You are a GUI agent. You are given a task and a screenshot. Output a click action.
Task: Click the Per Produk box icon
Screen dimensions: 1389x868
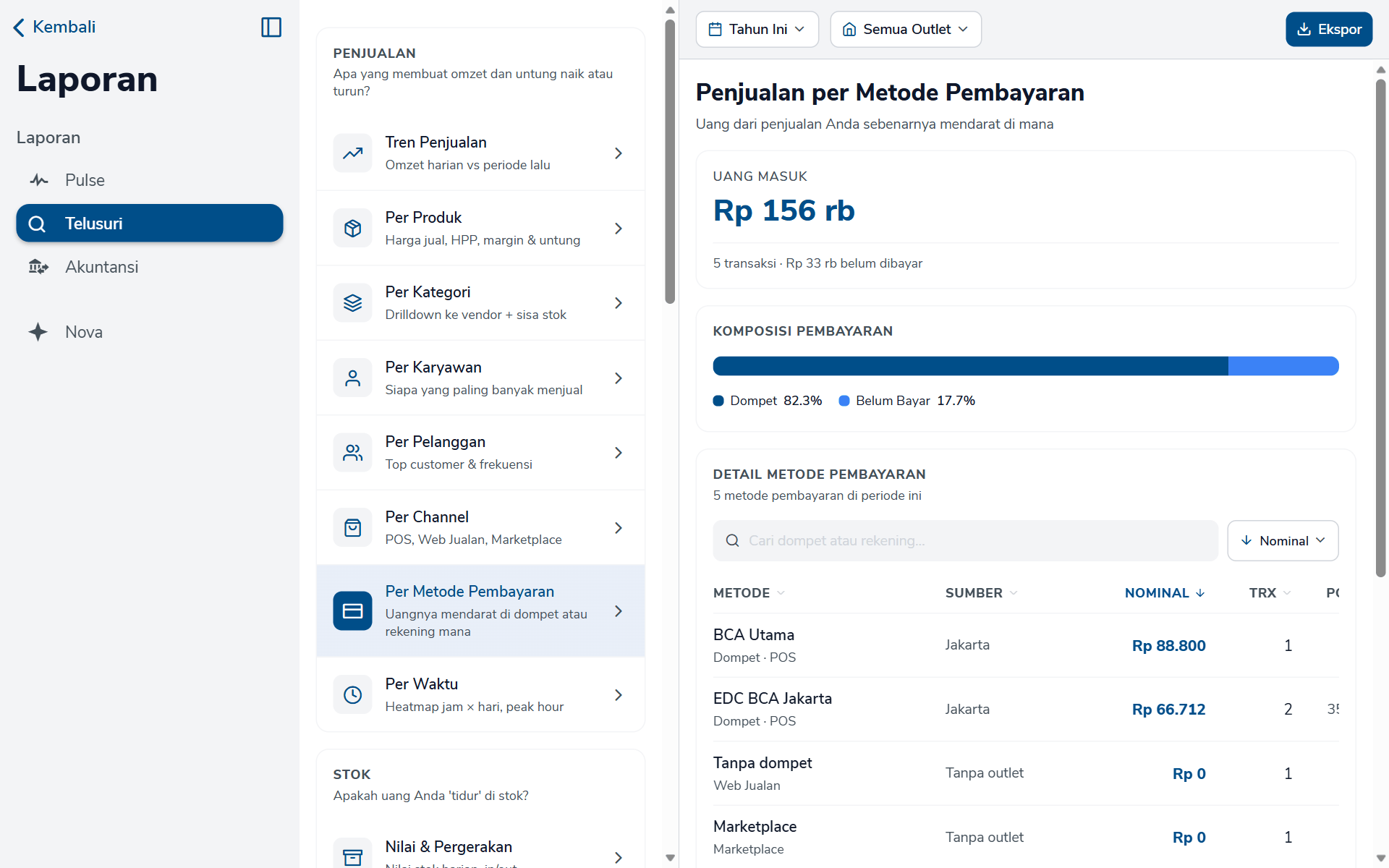click(352, 229)
